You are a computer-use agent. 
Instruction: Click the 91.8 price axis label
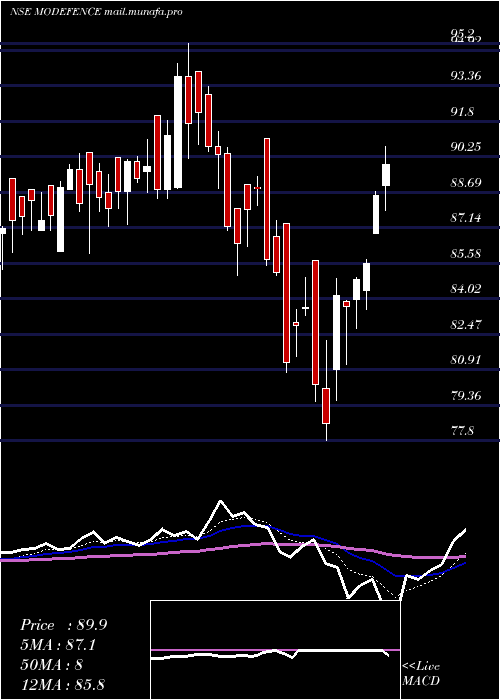[x=462, y=112]
